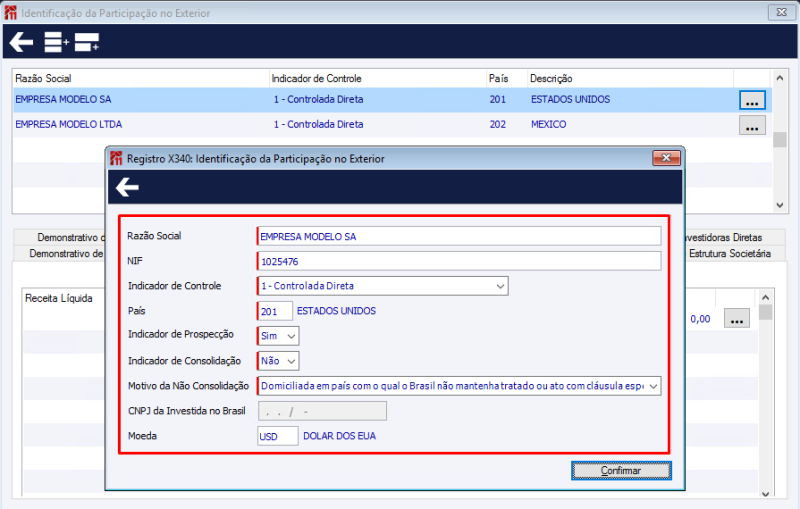Click the back arrow in the main window toolbar
Image resolution: width=800 pixels, height=509 pixels.
coord(21,42)
